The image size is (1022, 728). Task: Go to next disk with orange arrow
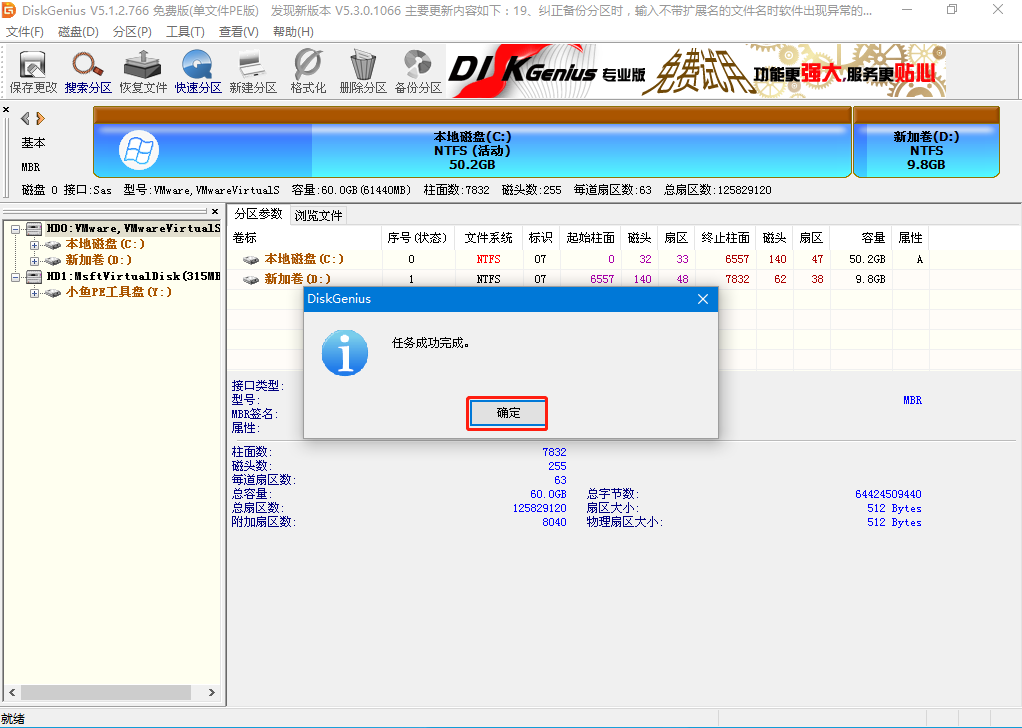[41, 118]
